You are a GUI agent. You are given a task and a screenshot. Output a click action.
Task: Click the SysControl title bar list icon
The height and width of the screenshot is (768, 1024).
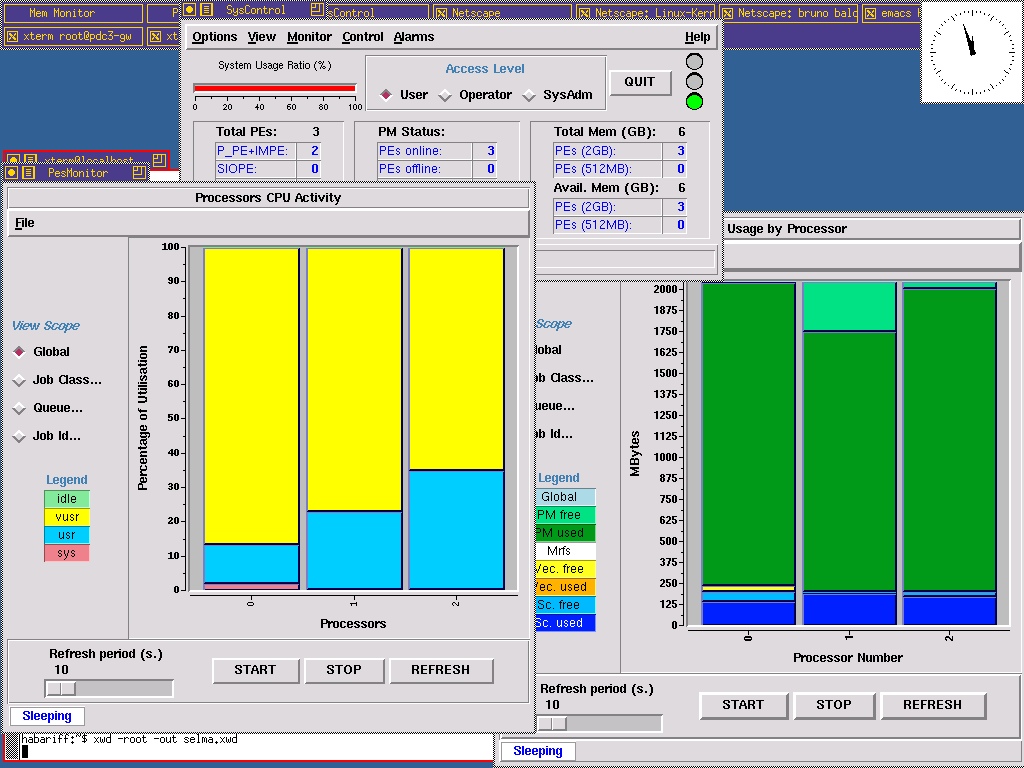point(206,10)
